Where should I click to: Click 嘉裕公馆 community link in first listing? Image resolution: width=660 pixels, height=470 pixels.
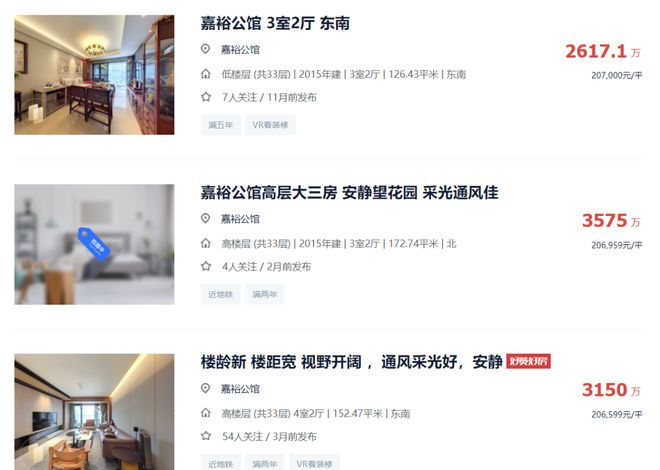click(x=240, y=50)
